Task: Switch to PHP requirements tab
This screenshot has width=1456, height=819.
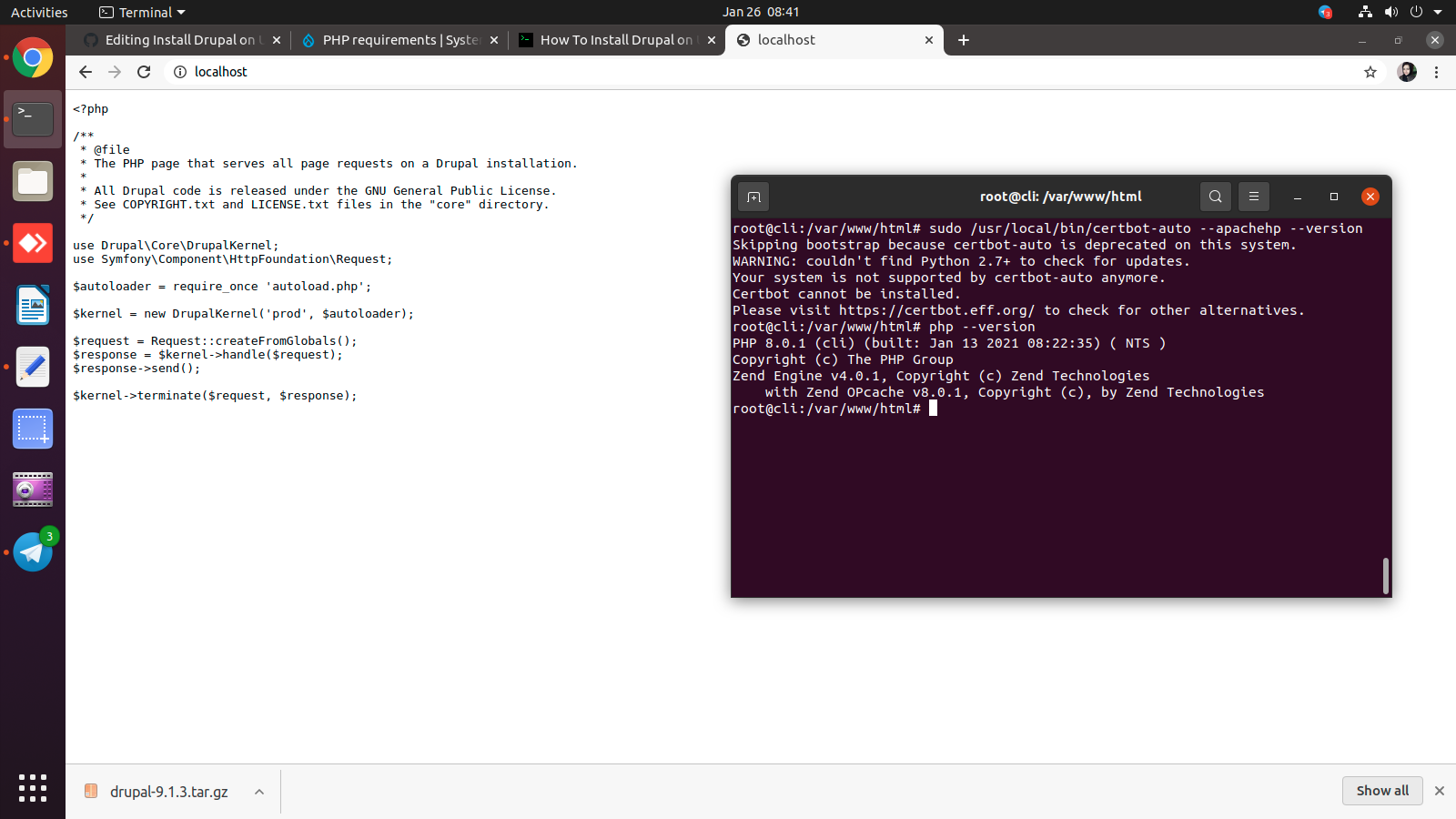Action: pyautogui.click(x=400, y=40)
